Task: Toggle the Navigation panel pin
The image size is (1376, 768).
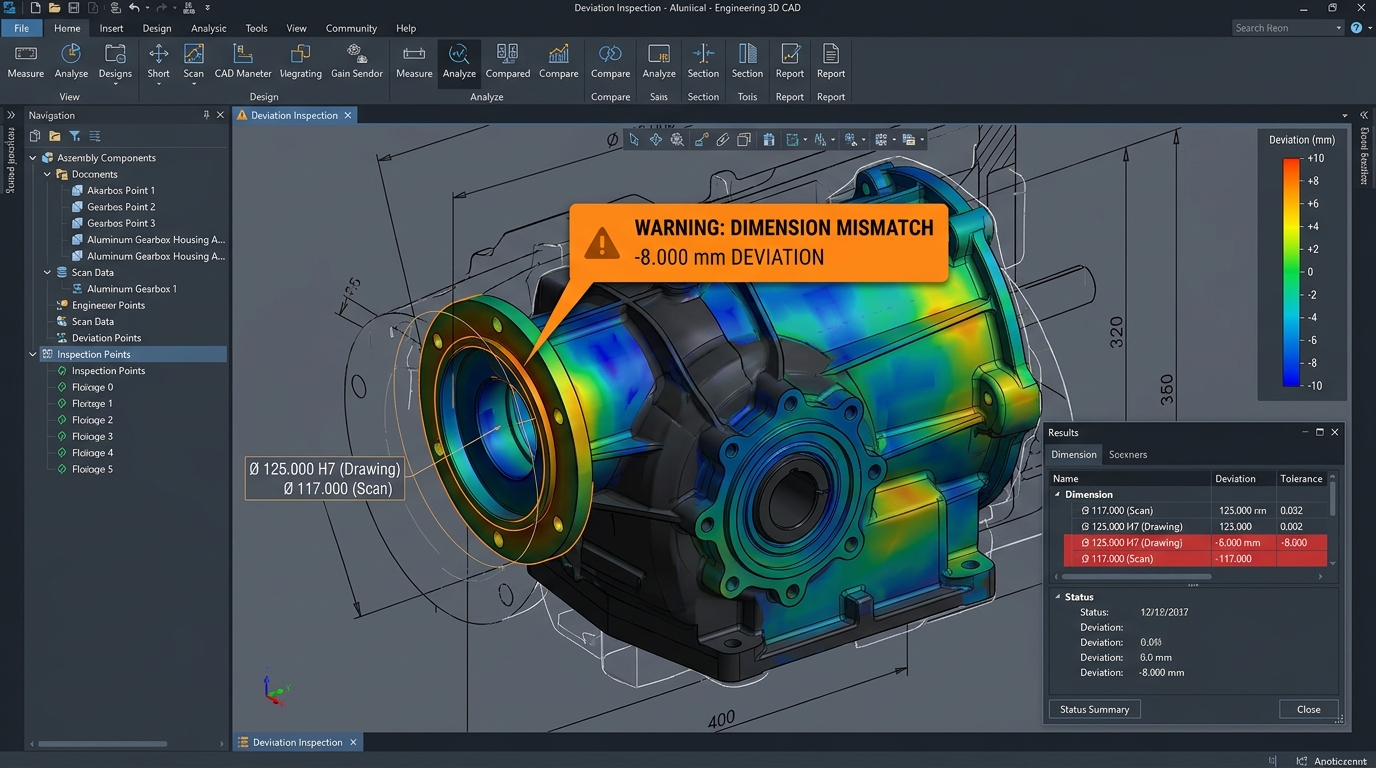Action: coord(206,115)
